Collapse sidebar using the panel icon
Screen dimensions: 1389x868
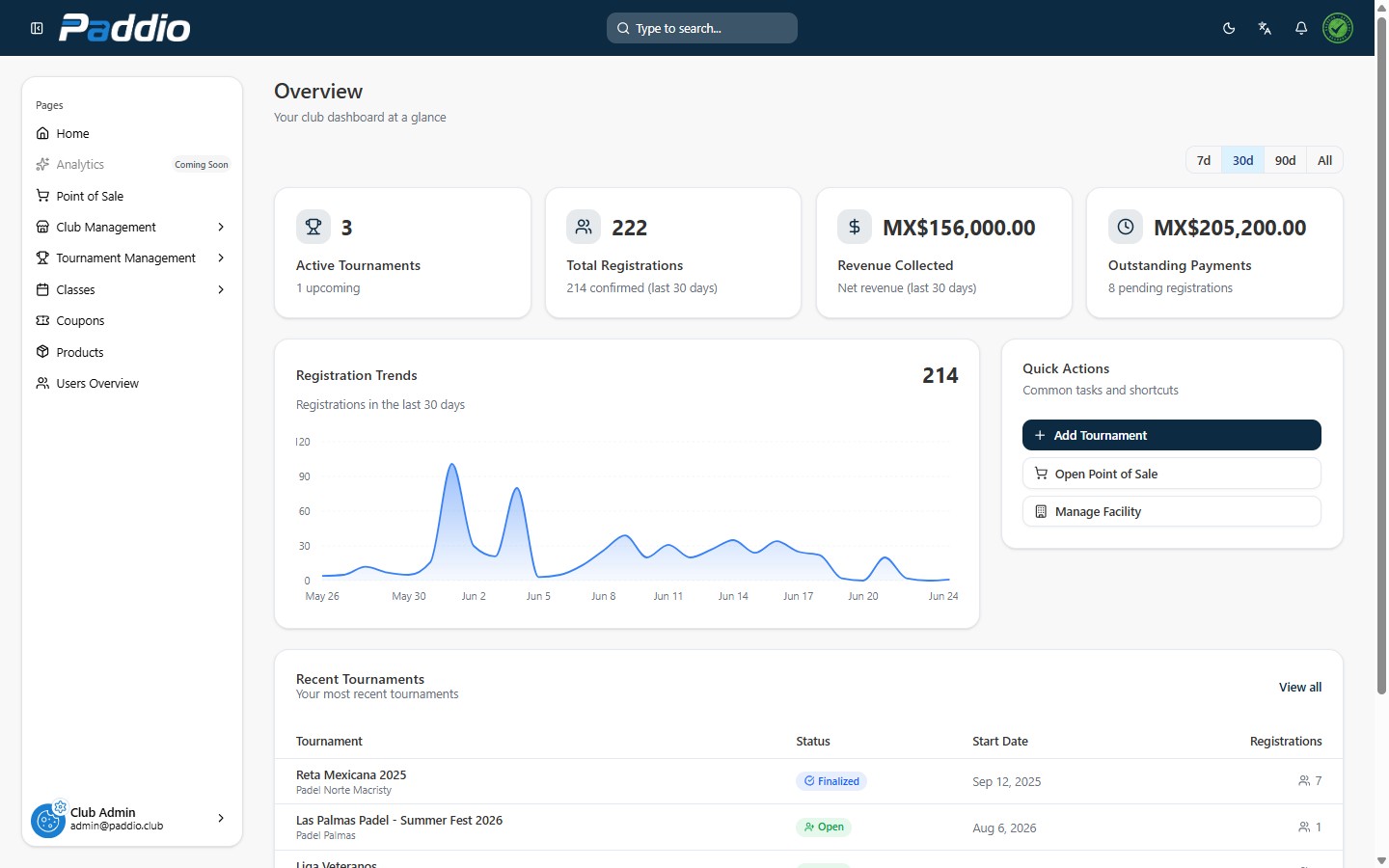(x=37, y=28)
